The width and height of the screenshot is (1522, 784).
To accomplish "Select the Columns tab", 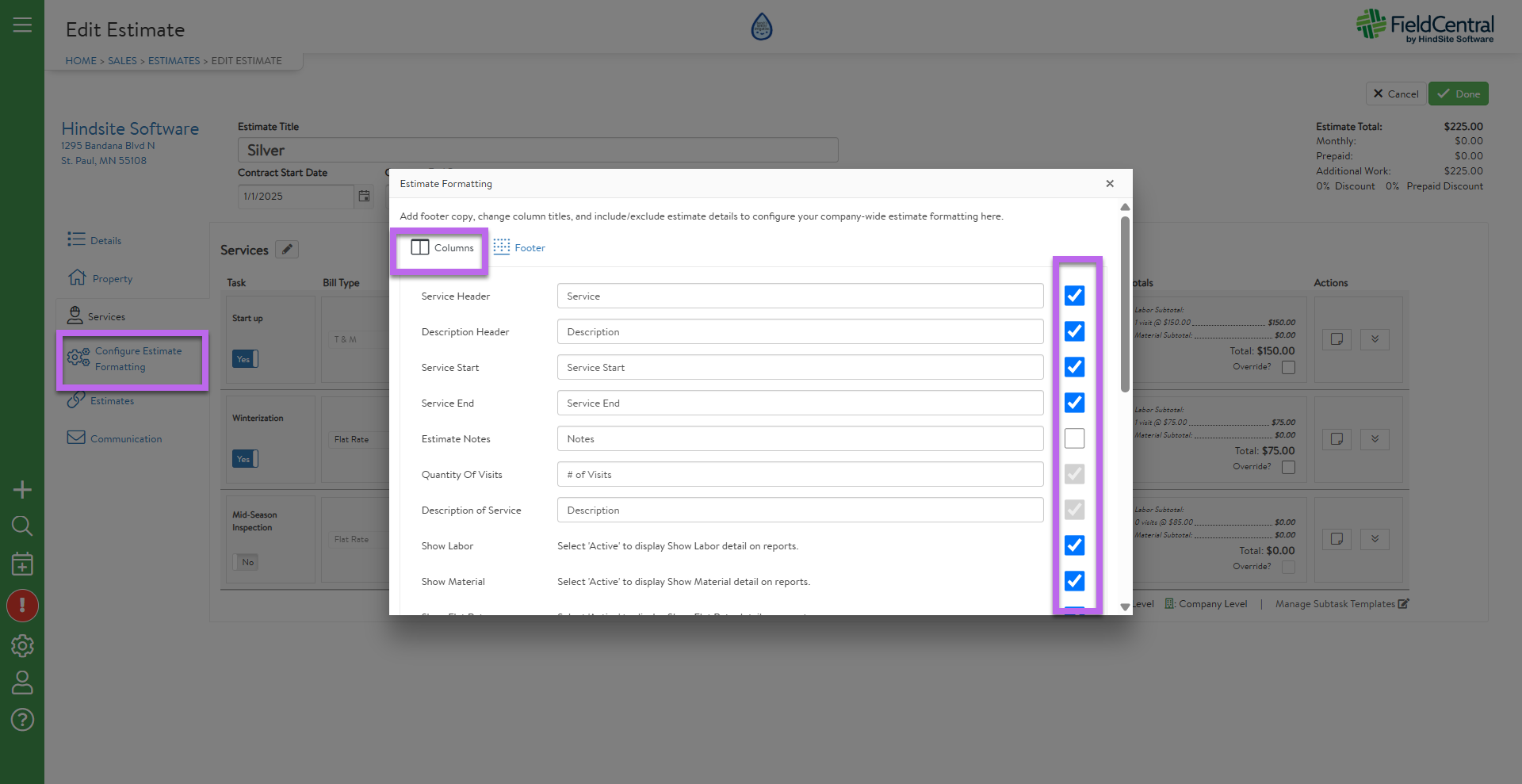I will [x=442, y=248].
